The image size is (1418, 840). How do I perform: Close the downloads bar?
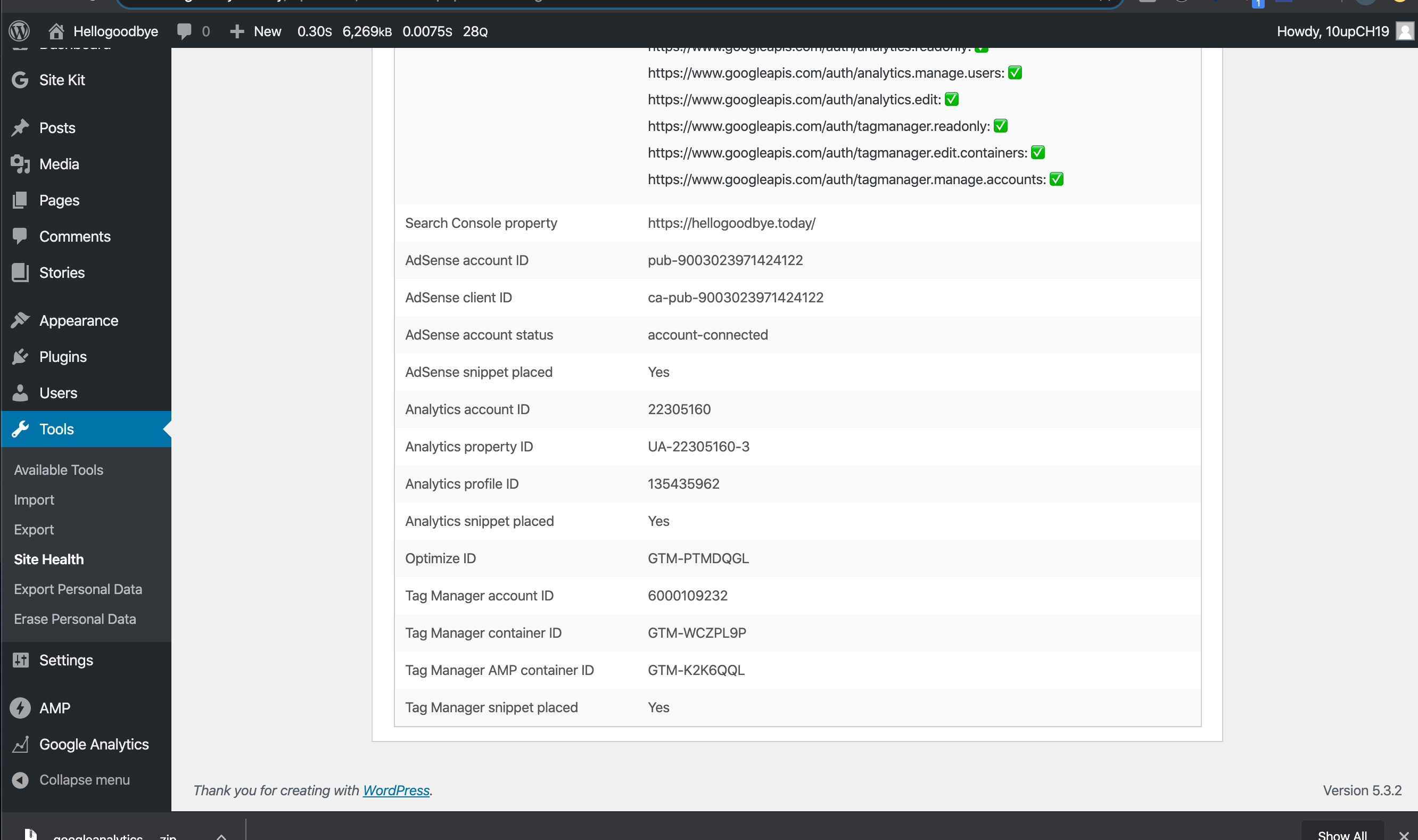[x=1403, y=835]
